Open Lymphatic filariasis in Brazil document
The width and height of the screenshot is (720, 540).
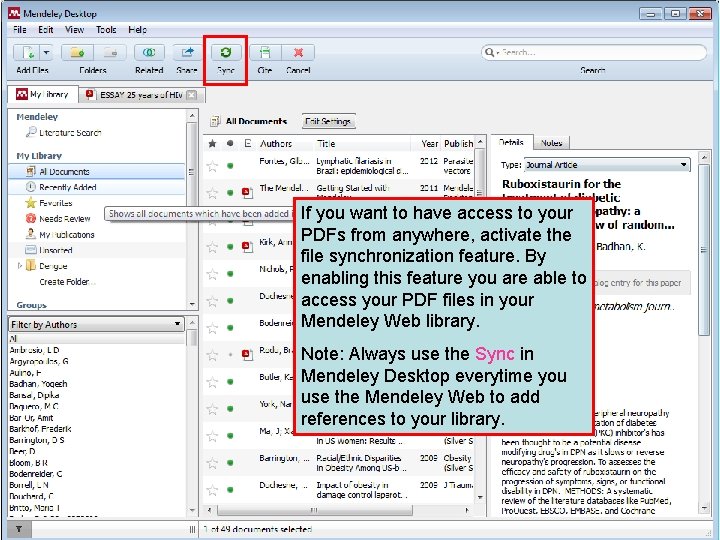362,166
